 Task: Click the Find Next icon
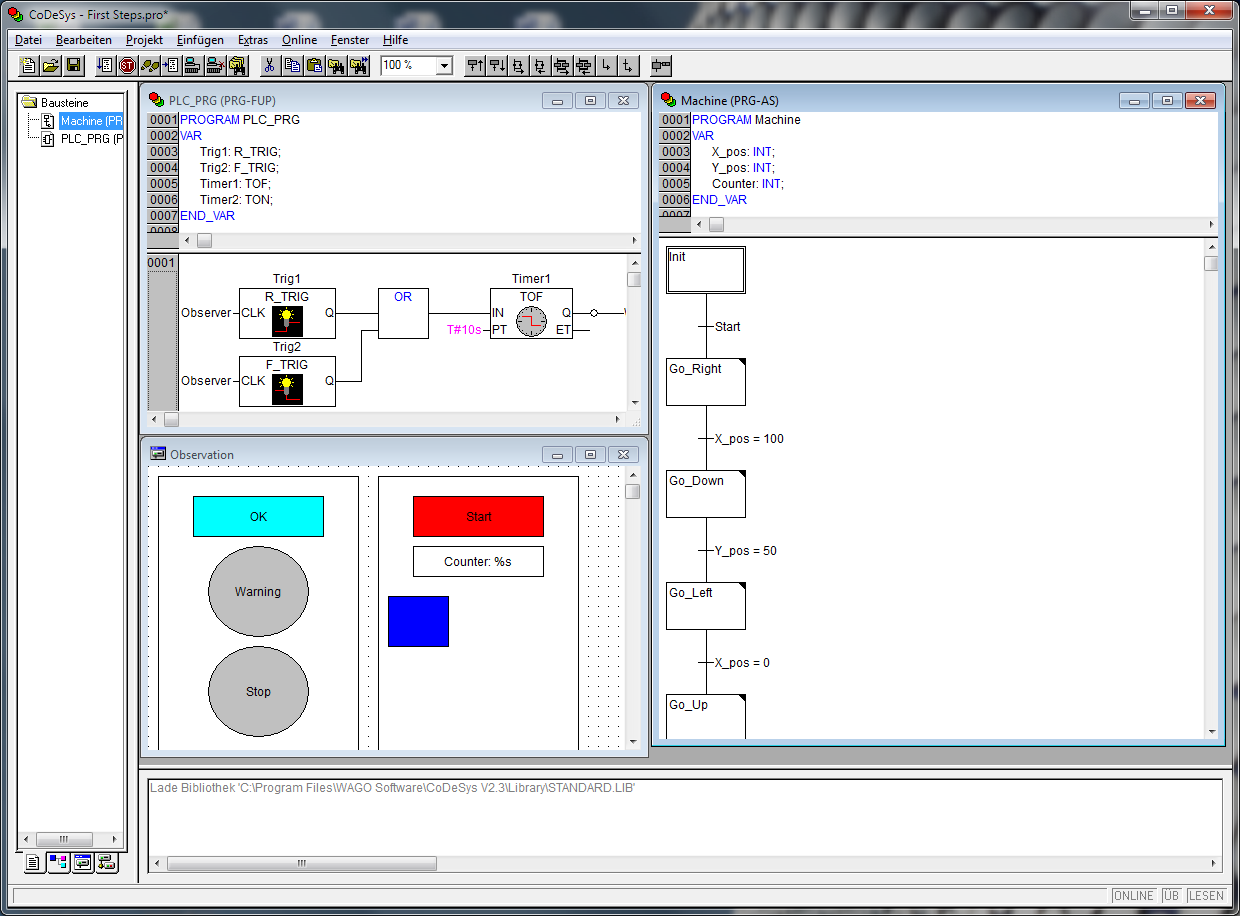tap(359, 66)
